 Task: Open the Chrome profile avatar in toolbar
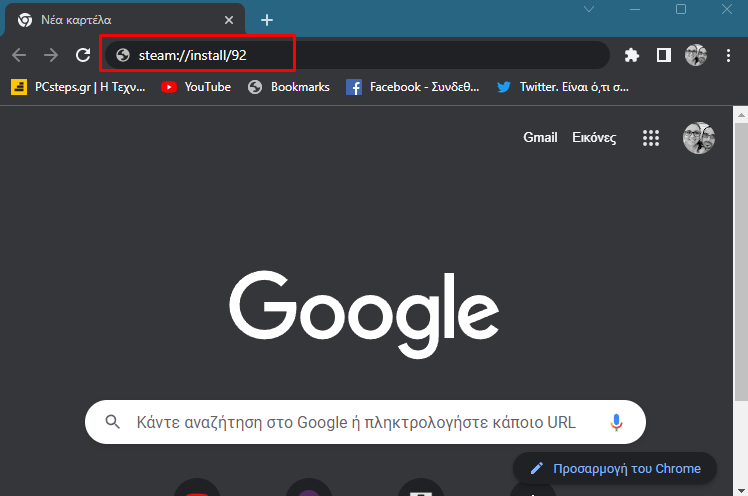(x=696, y=55)
